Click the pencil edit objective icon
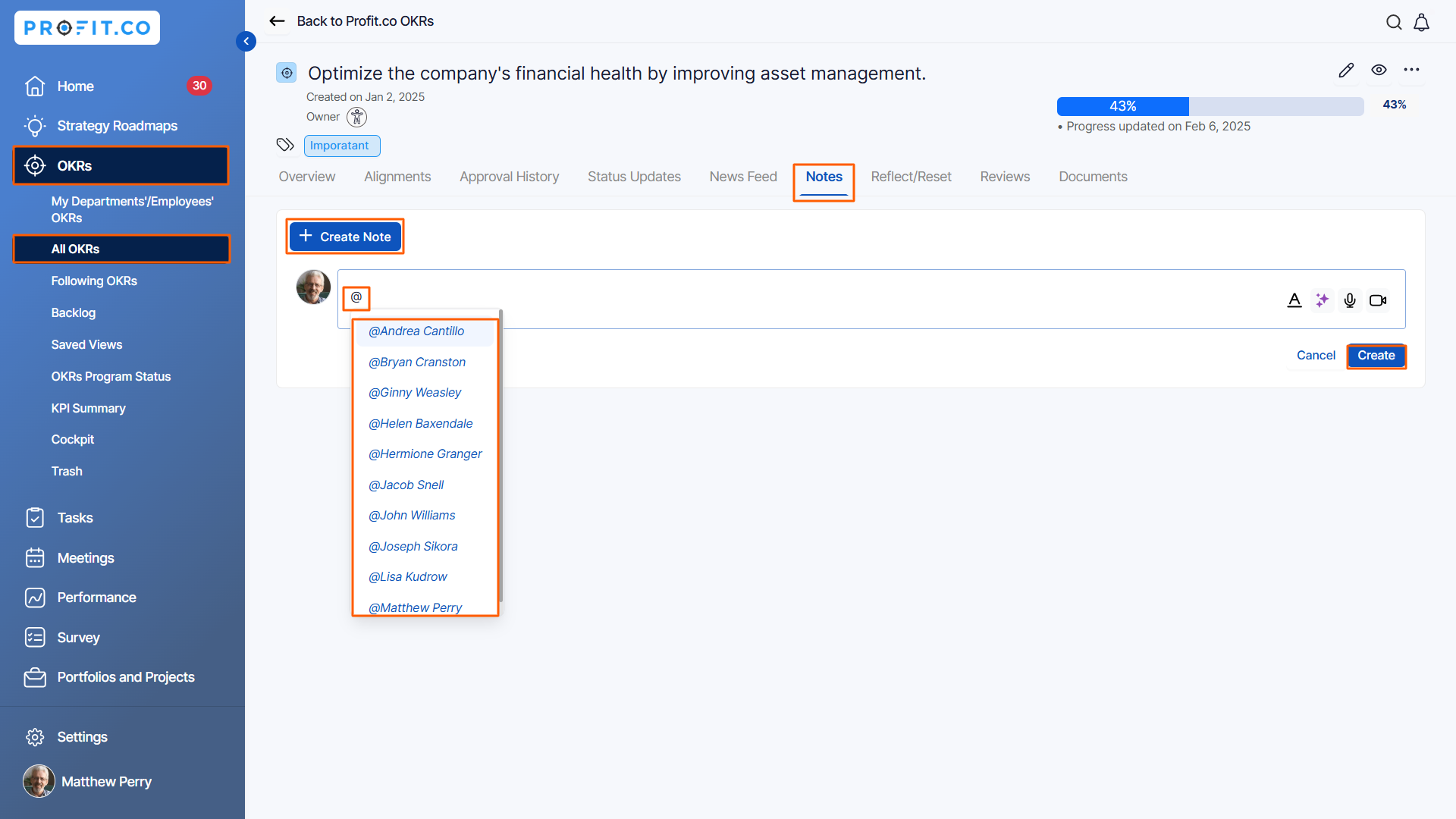 coord(1346,71)
